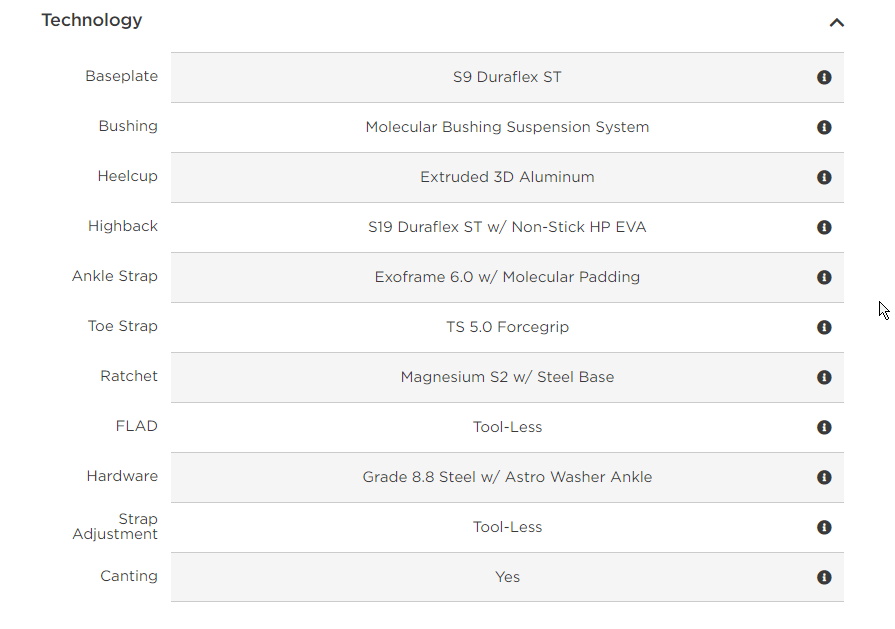
Task: Click the Canting label
Action: tap(129, 576)
